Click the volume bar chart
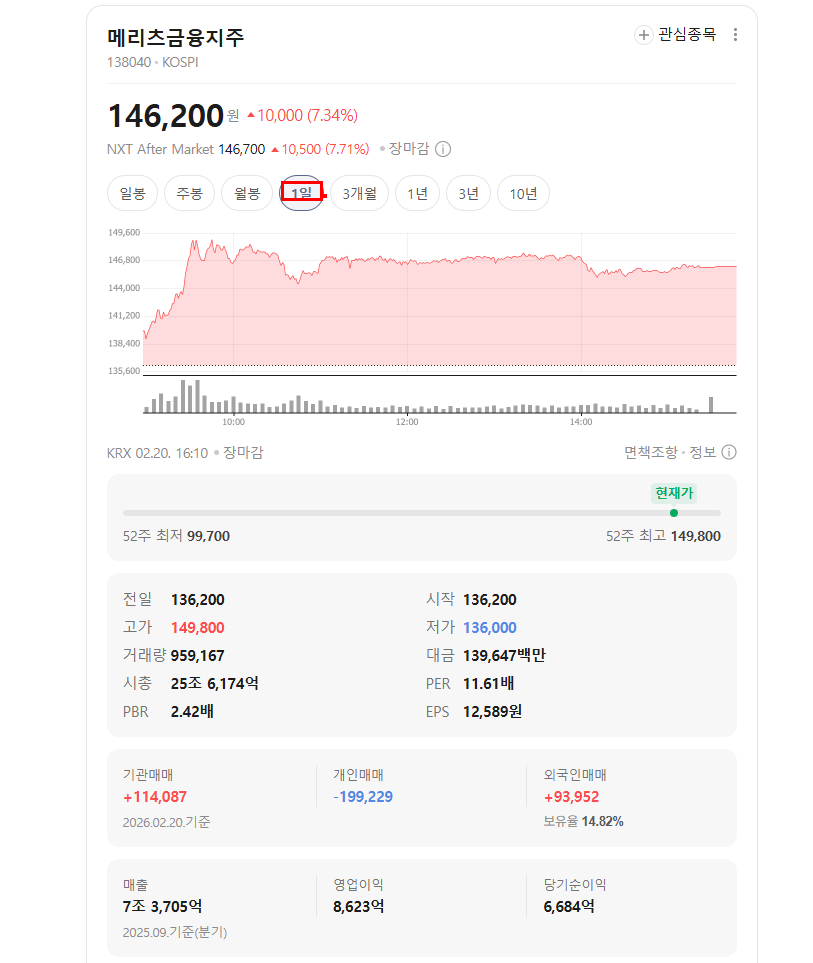813x963 pixels. 440,396
